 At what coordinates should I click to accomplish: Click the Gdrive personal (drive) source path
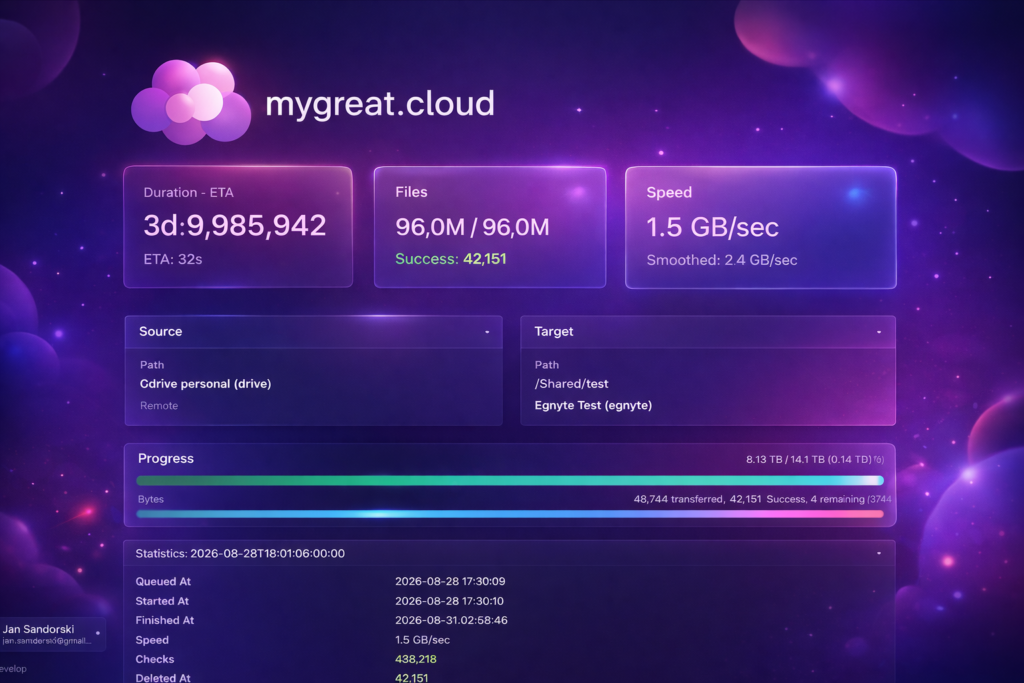[x=205, y=383]
